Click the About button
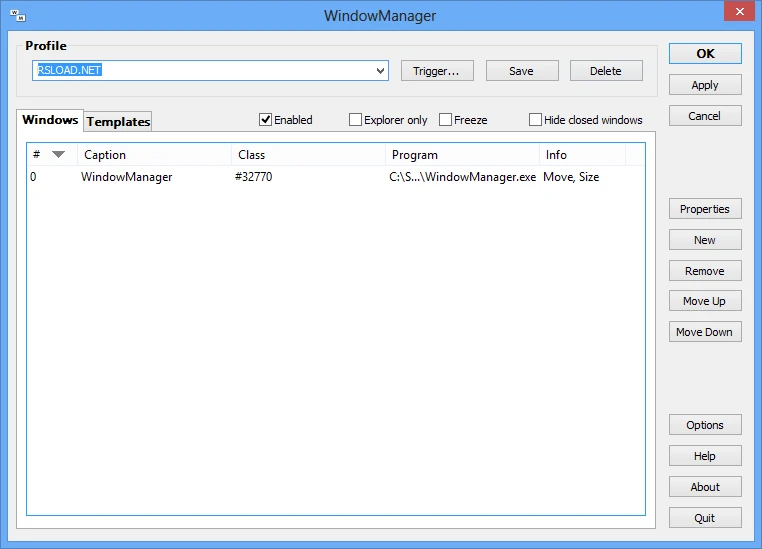The image size is (762, 549). (705, 487)
